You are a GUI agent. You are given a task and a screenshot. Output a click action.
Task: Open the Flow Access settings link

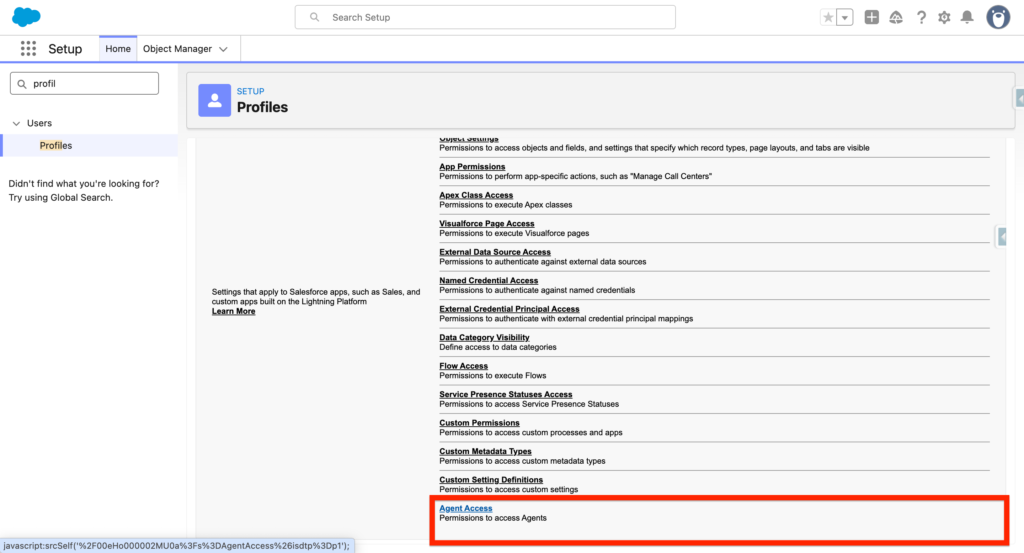464,366
